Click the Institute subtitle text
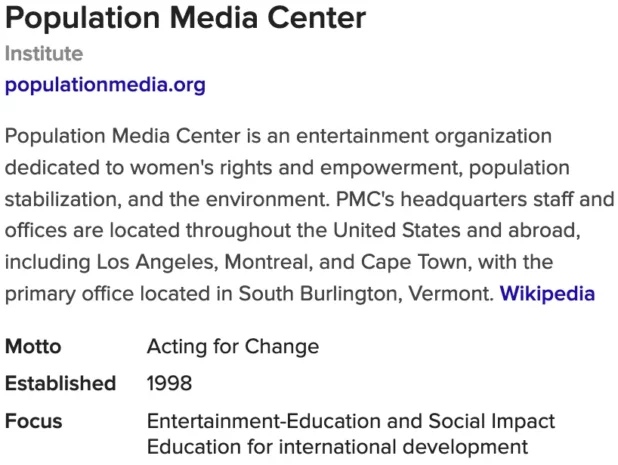The image size is (618, 465). coord(44,54)
